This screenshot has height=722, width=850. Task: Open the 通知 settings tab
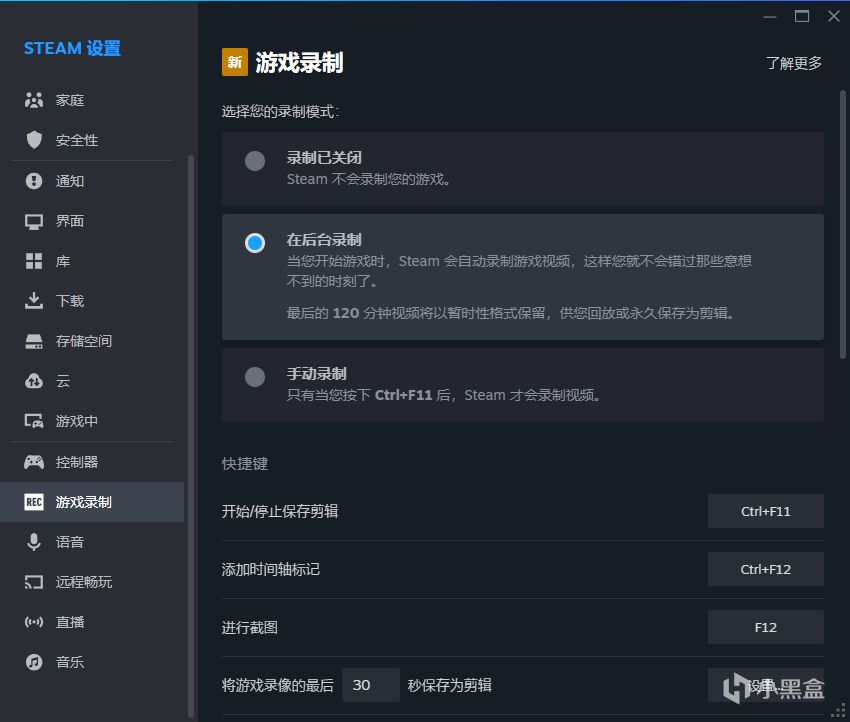[x=92, y=180]
